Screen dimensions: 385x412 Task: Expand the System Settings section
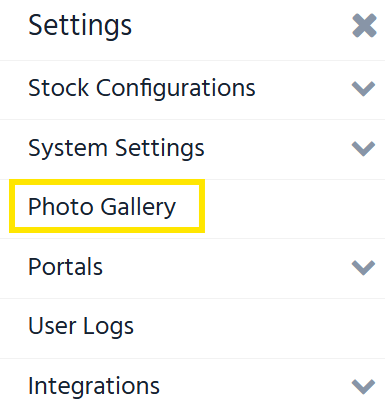click(192, 149)
